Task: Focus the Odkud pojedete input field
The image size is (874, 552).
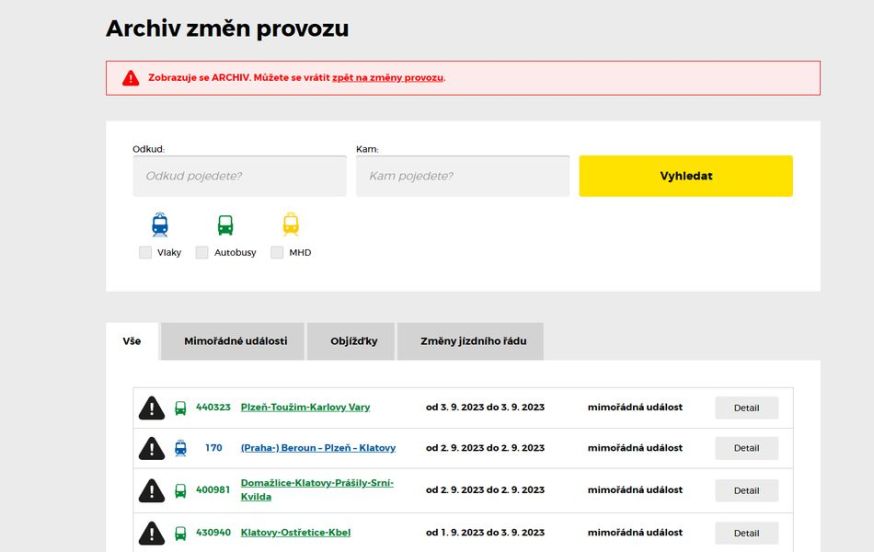Action: (240, 176)
